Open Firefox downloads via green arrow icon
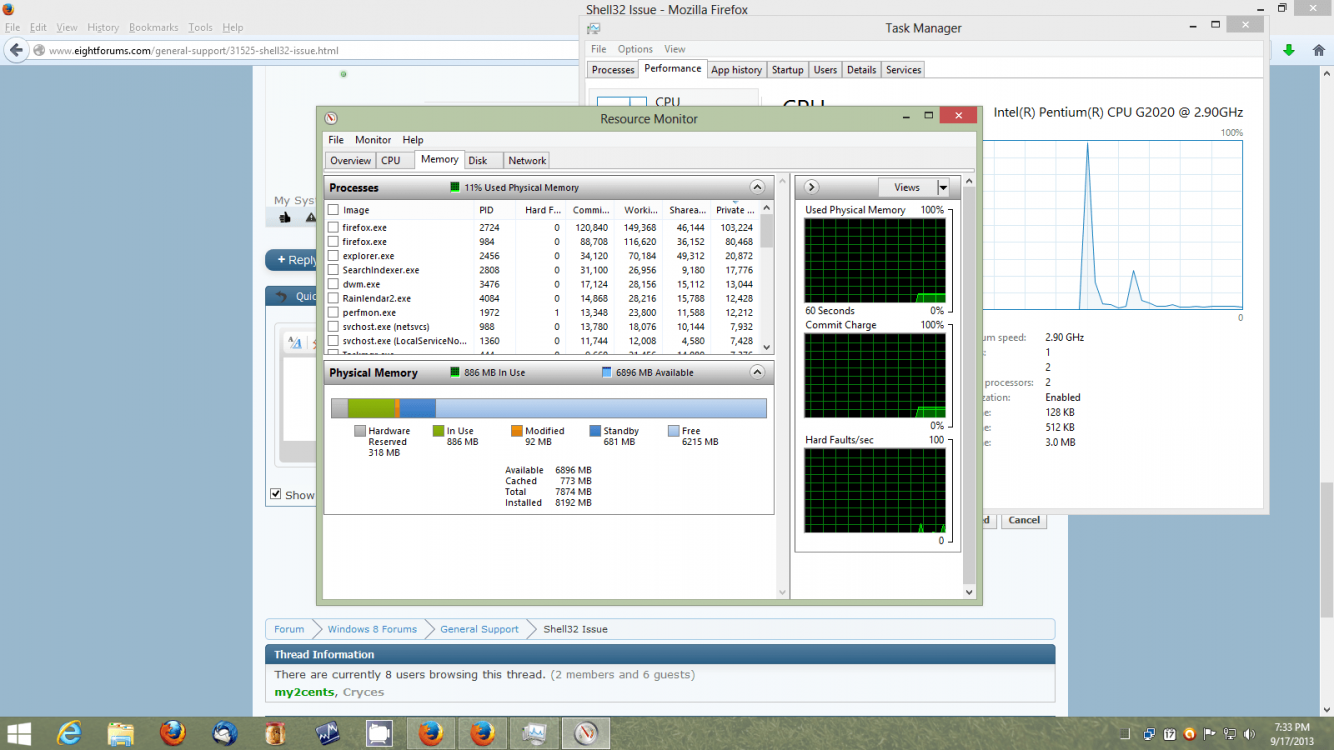The height and width of the screenshot is (750, 1334). [1289, 50]
